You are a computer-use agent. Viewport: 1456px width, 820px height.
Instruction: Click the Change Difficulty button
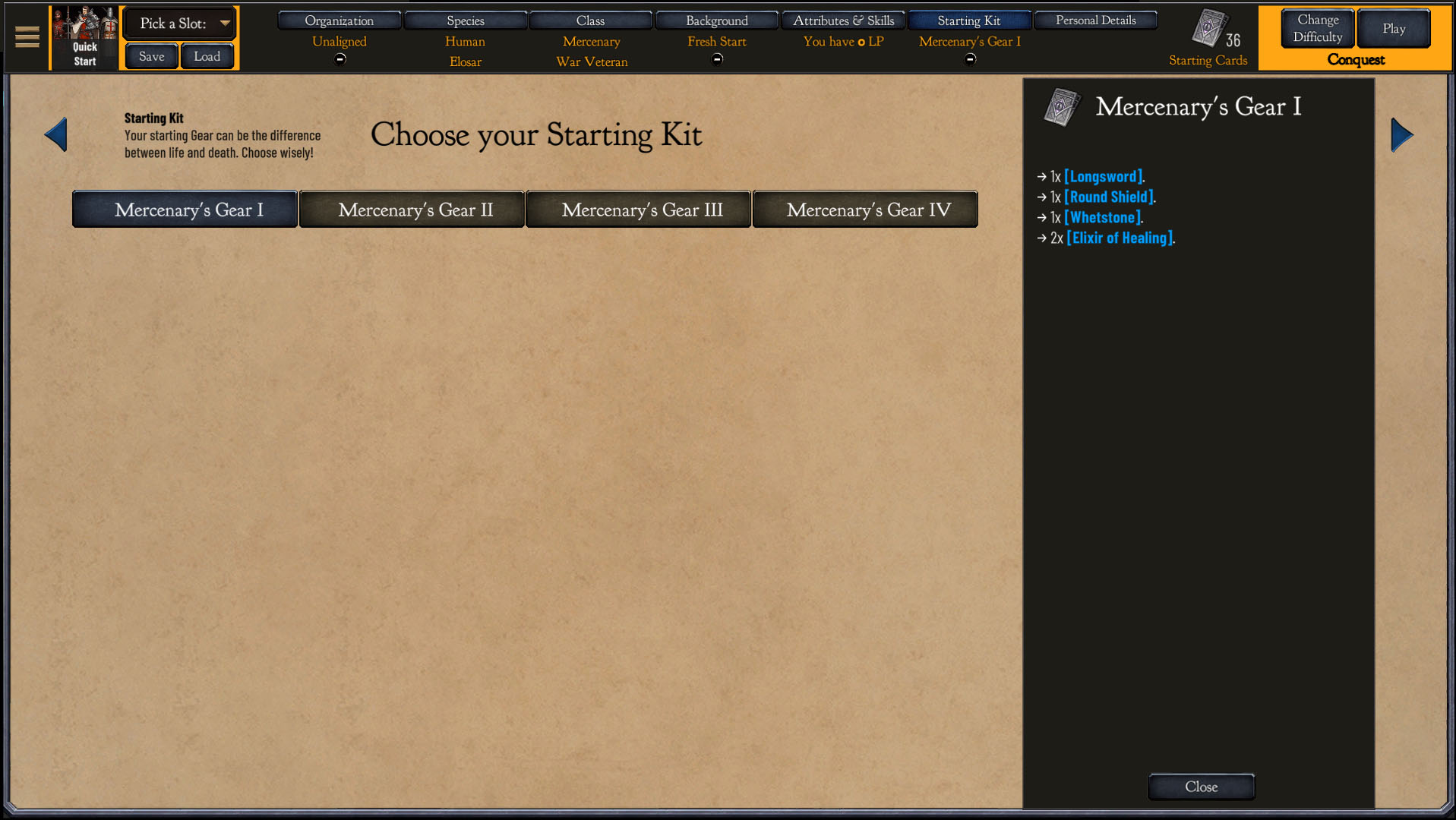point(1318,28)
